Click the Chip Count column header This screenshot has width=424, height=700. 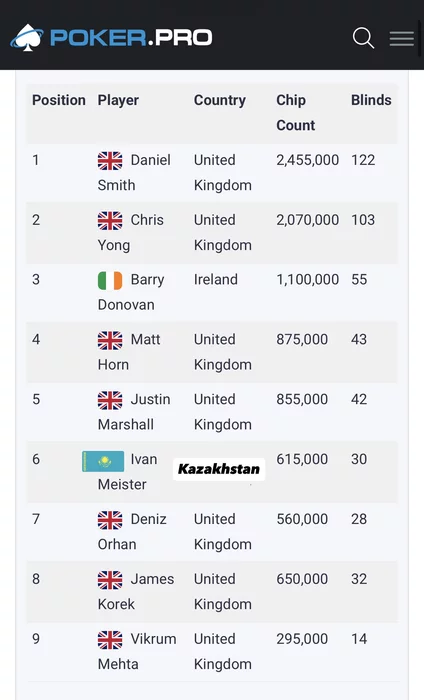(x=295, y=112)
